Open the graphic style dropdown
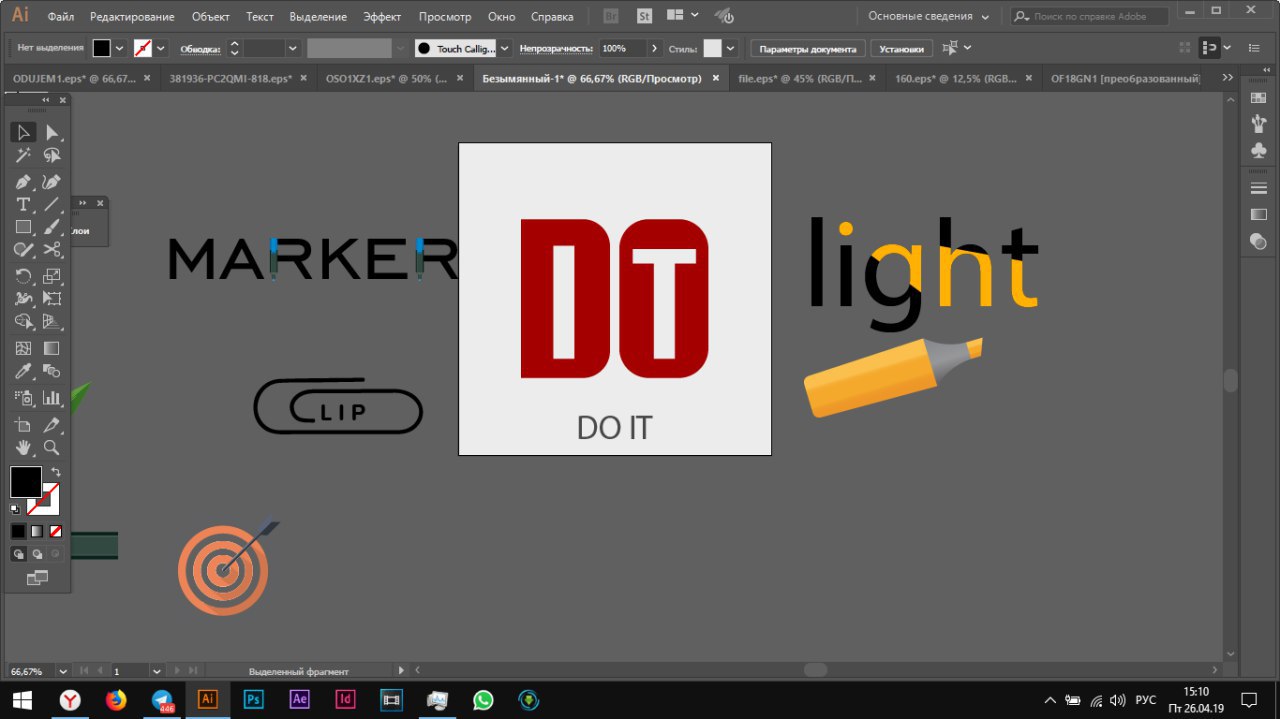 [731, 48]
